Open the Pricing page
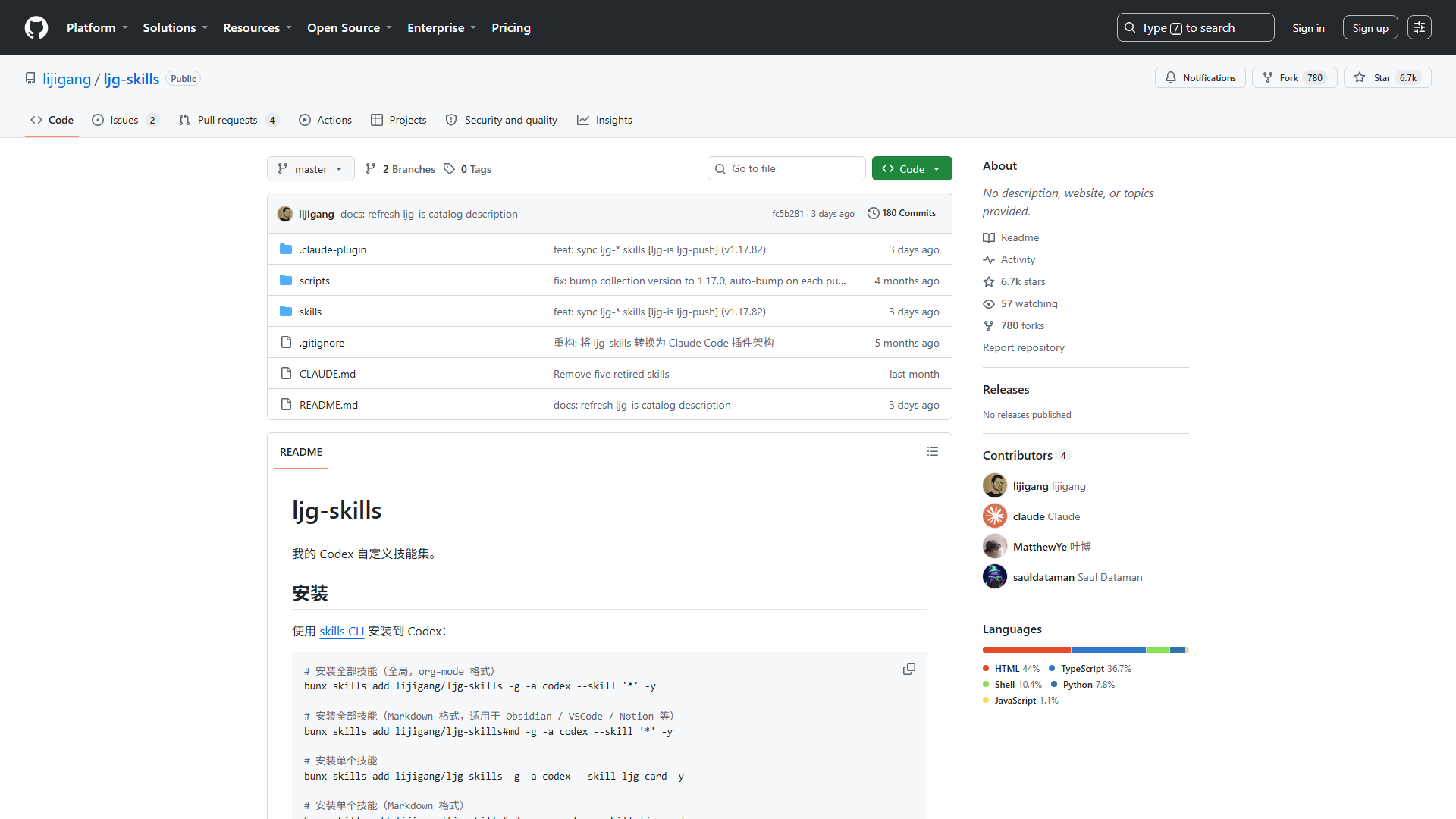Screen dimensions: 1456x819 tap(511, 27)
